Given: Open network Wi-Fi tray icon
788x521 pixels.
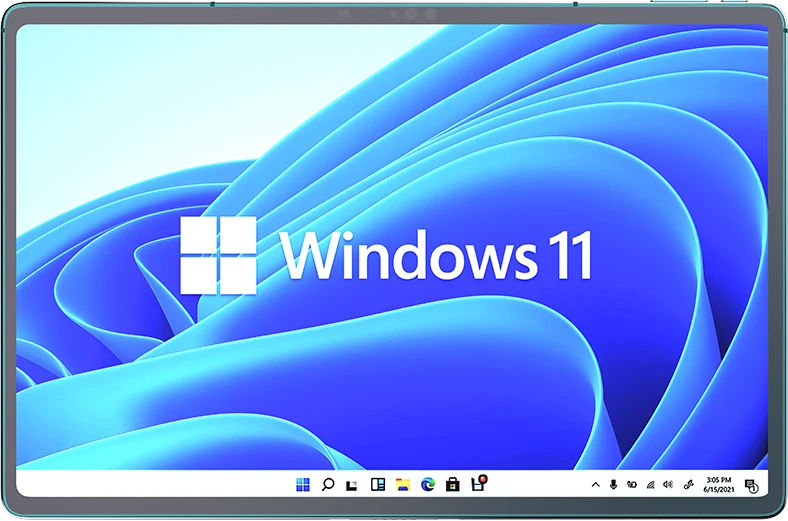Looking at the screenshot, I should pyautogui.click(x=650, y=485).
